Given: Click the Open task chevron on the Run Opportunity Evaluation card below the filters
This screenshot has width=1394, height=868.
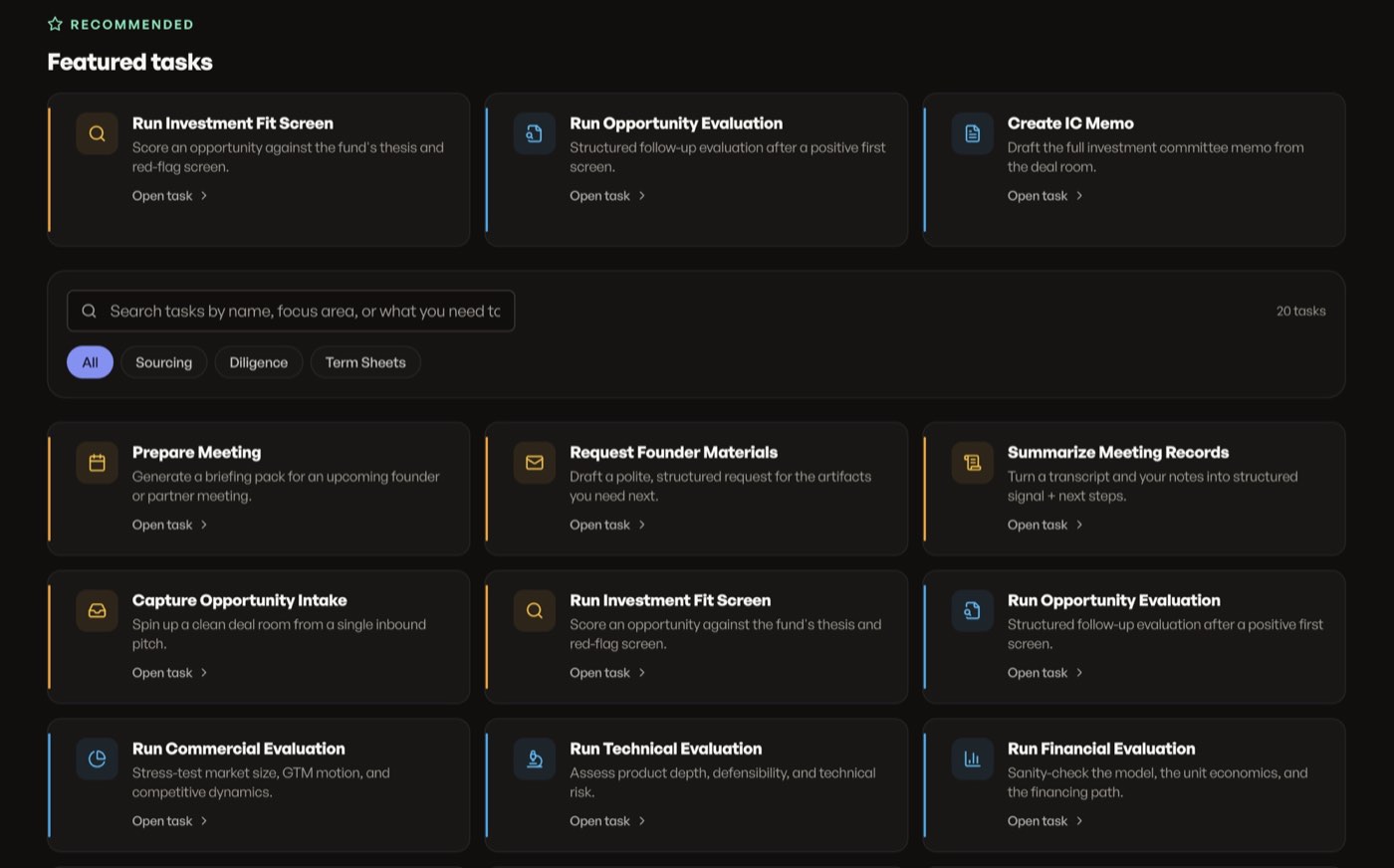Looking at the screenshot, I should 1079,673.
